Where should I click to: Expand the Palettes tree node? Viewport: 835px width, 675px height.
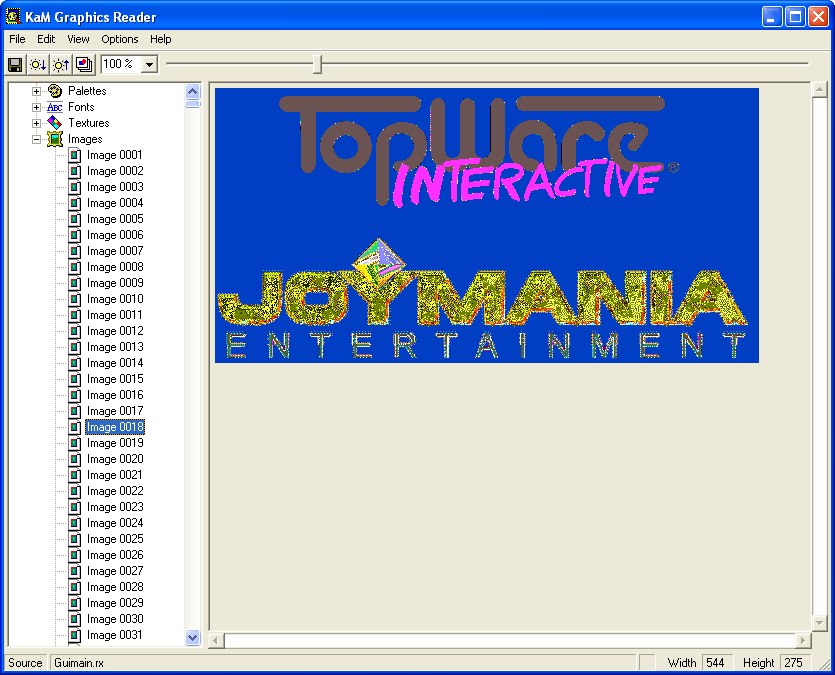(36, 91)
